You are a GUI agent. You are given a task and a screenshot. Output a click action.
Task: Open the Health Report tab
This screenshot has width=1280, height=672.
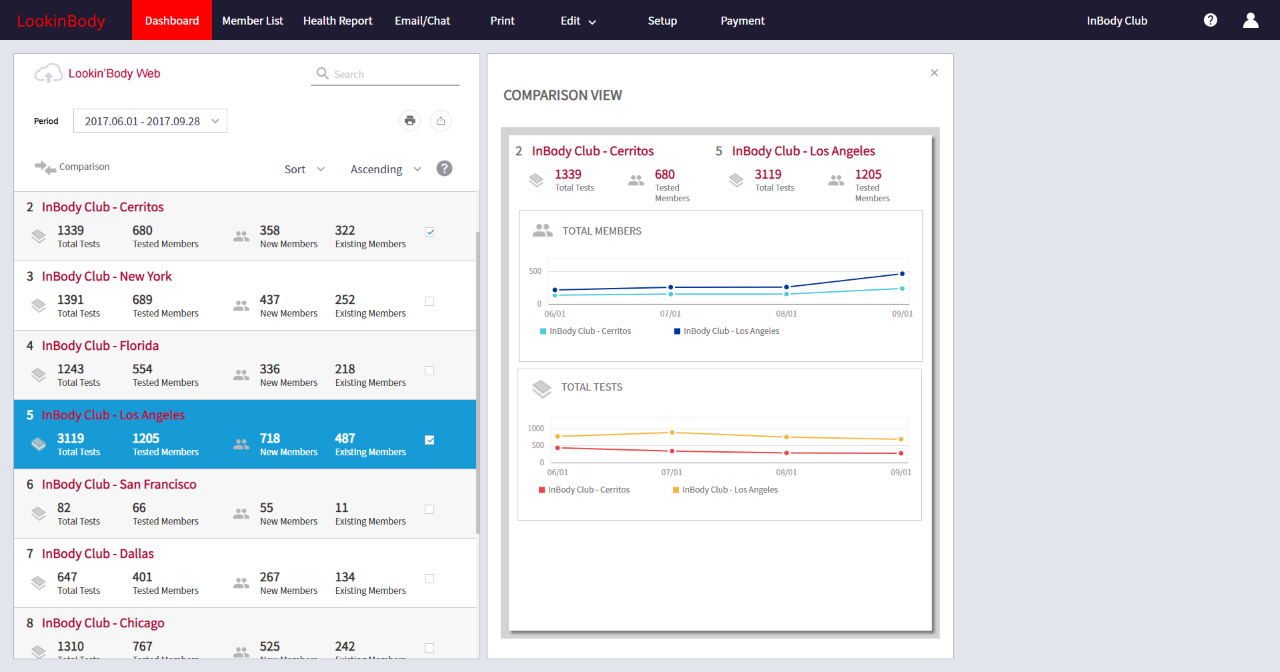point(338,20)
